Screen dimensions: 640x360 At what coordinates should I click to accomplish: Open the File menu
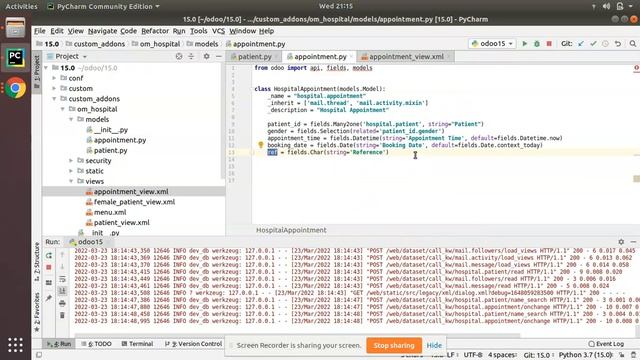(40, 31)
